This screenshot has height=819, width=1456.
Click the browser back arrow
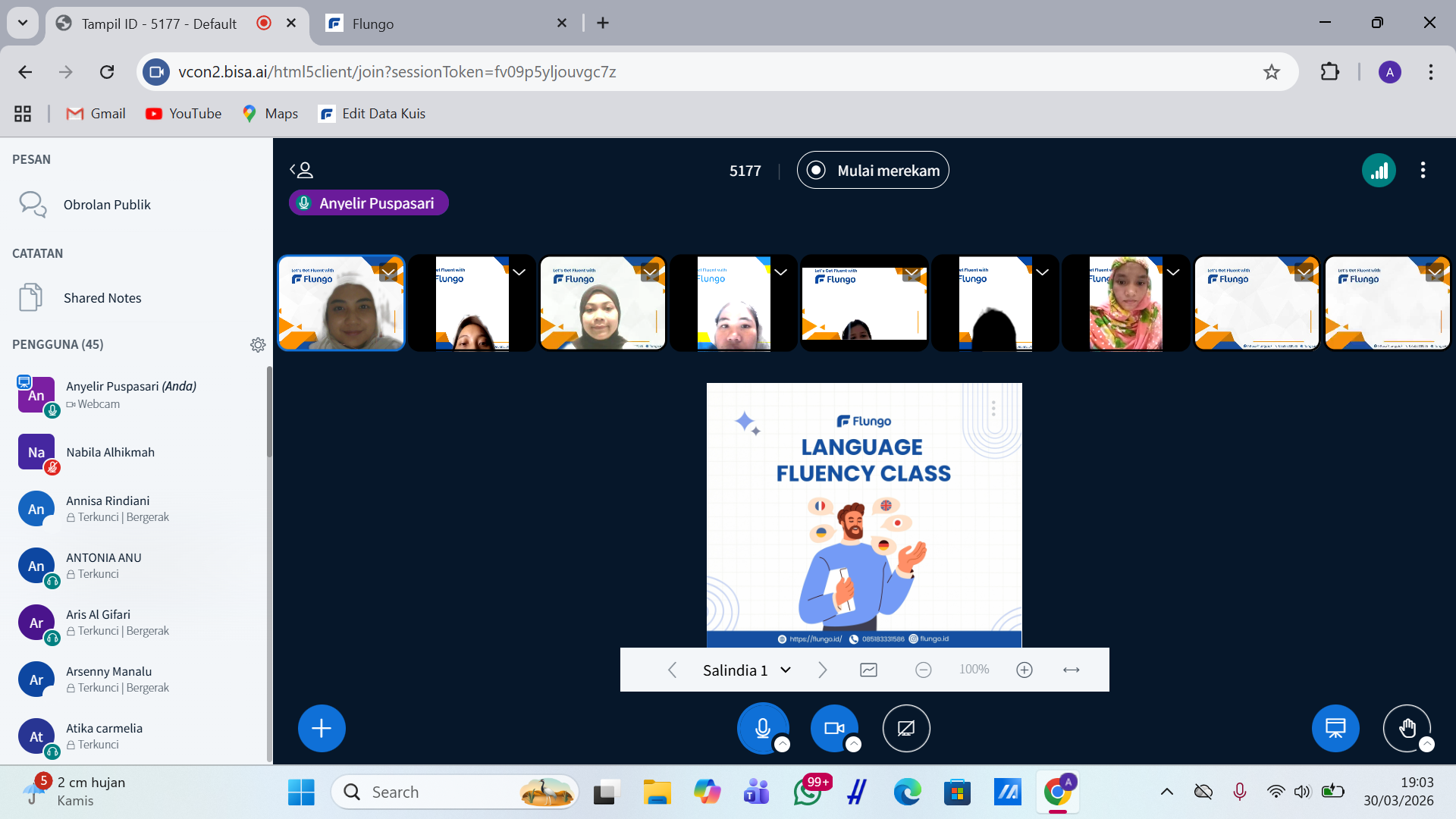click(25, 72)
